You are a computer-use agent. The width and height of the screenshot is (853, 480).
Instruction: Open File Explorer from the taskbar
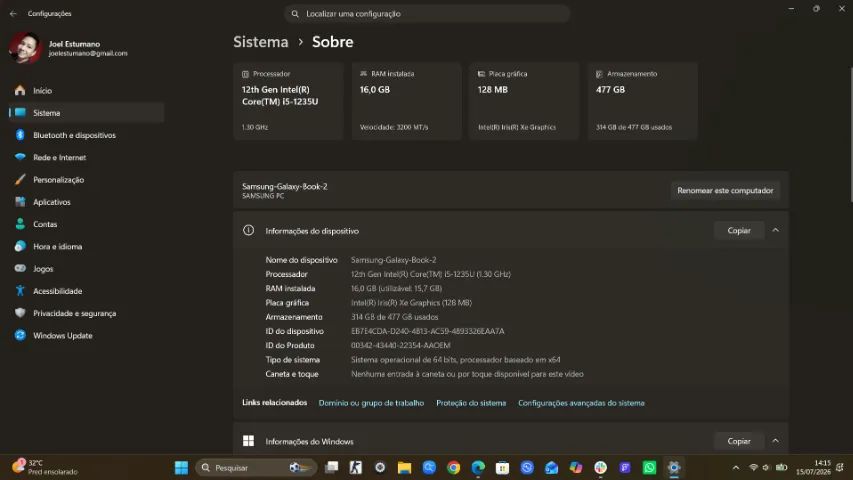click(x=404, y=467)
